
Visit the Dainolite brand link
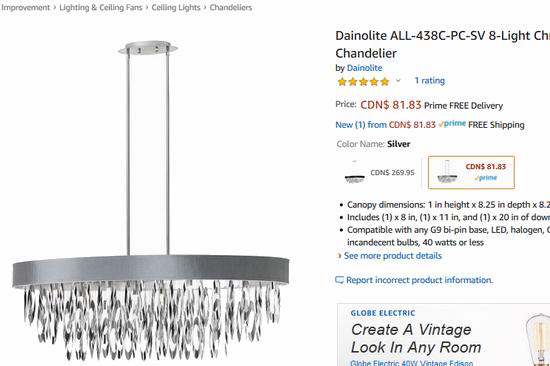click(364, 68)
